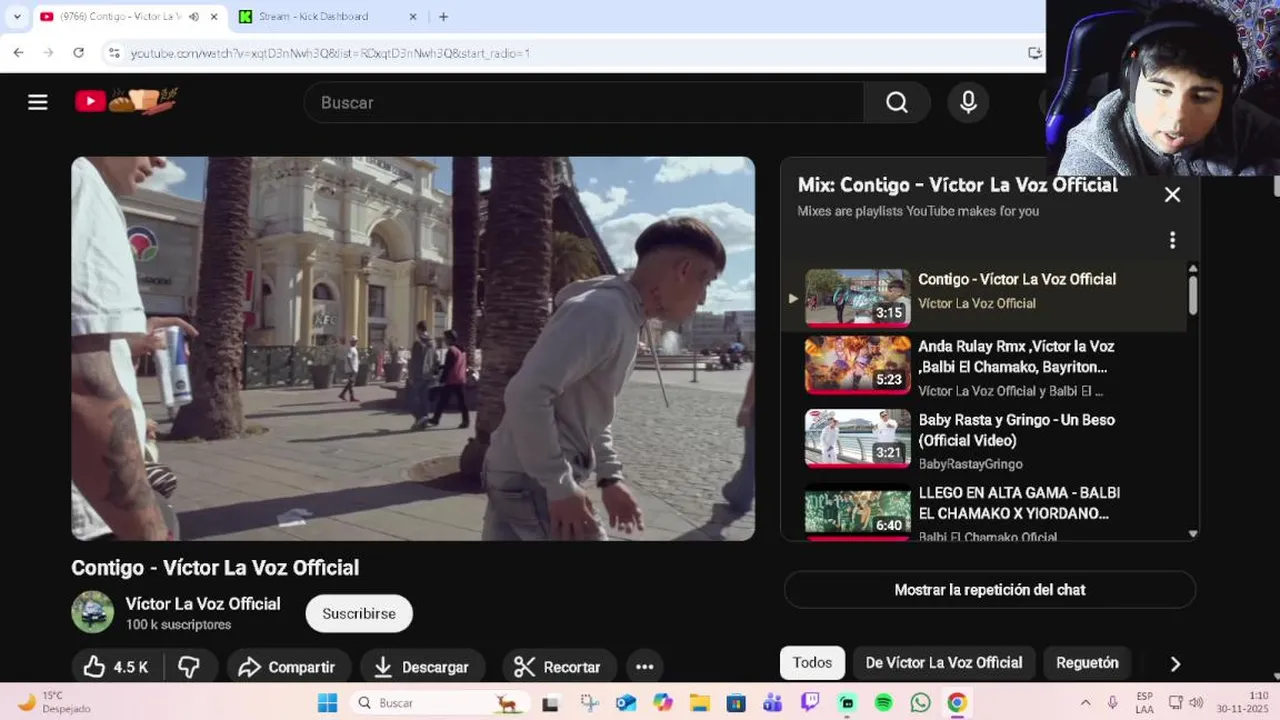Open a new browser tab
Viewport: 1280px width, 720px height.
pos(443,16)
